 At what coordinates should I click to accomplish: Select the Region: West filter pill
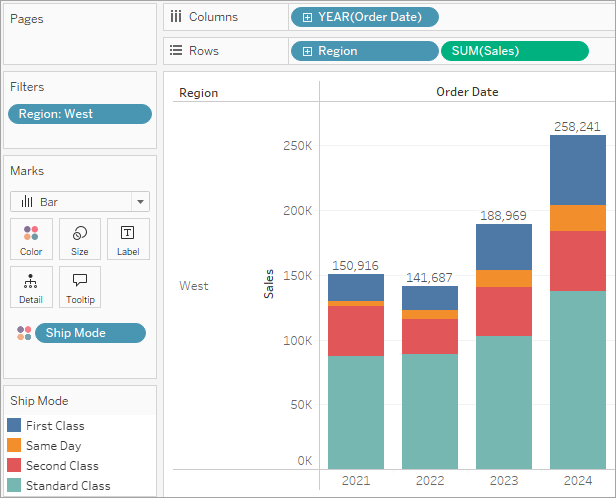[80, 114]
